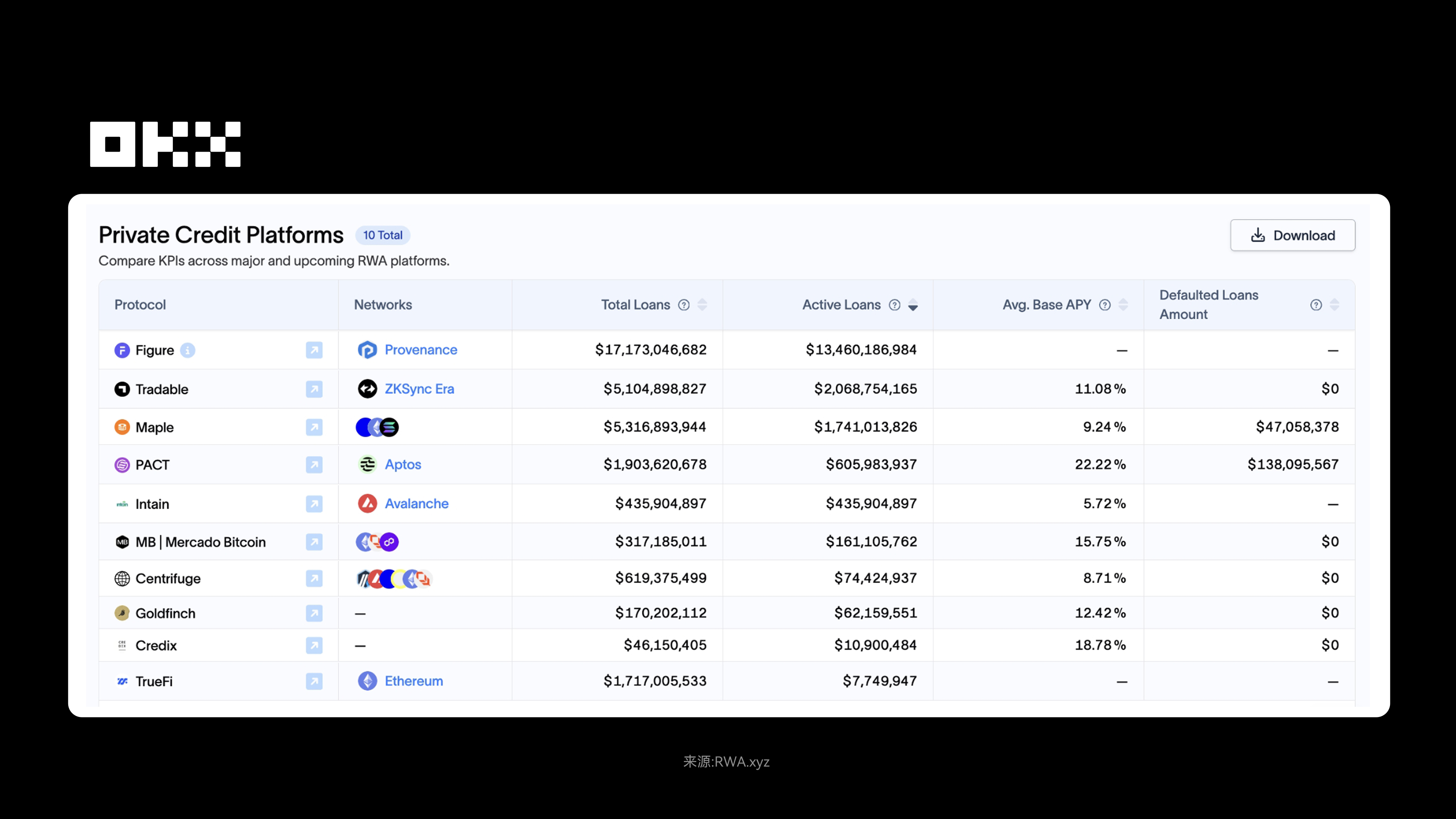Open Figure protocol external link icon
Viewport: 1456px width, 819px height.
(314, 350)
